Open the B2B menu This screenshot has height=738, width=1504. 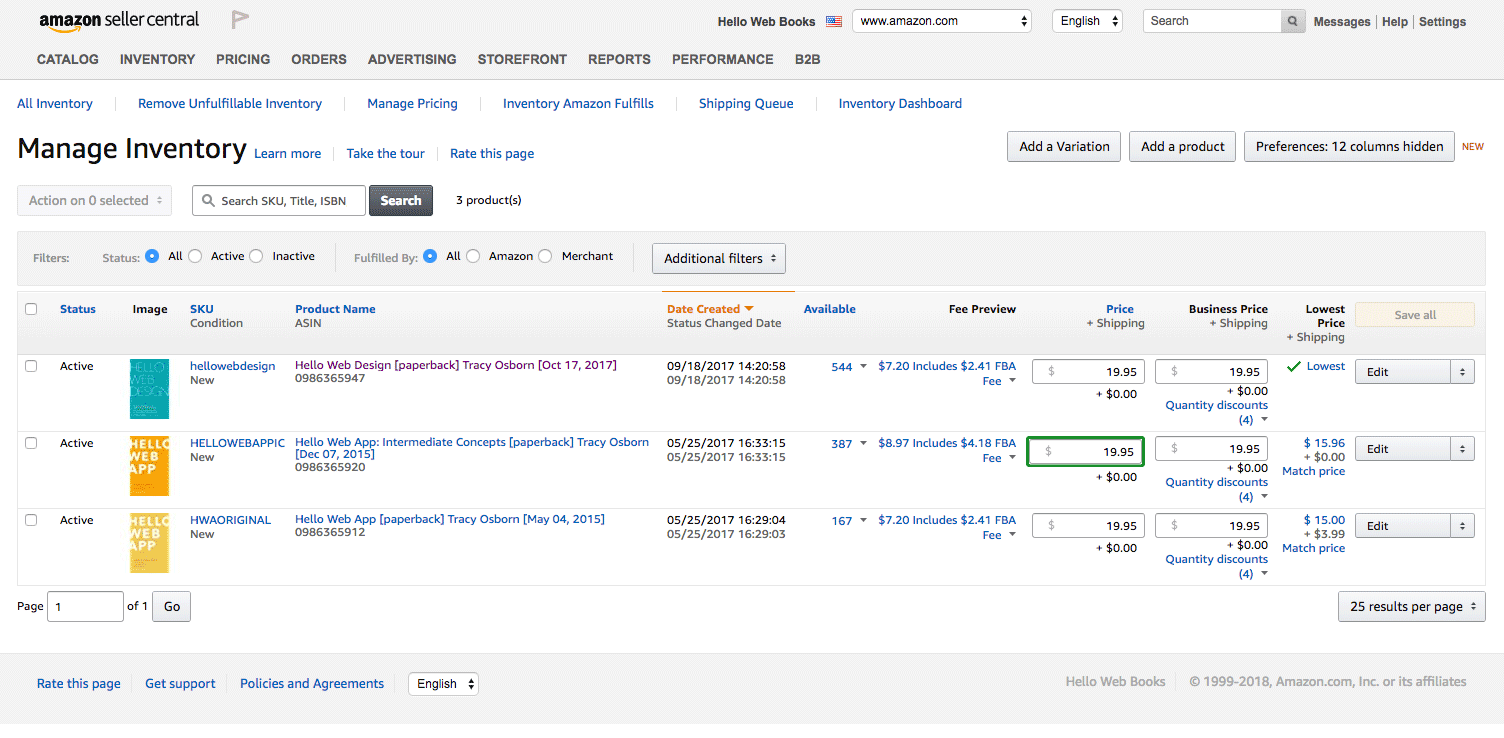coord(808,59)
